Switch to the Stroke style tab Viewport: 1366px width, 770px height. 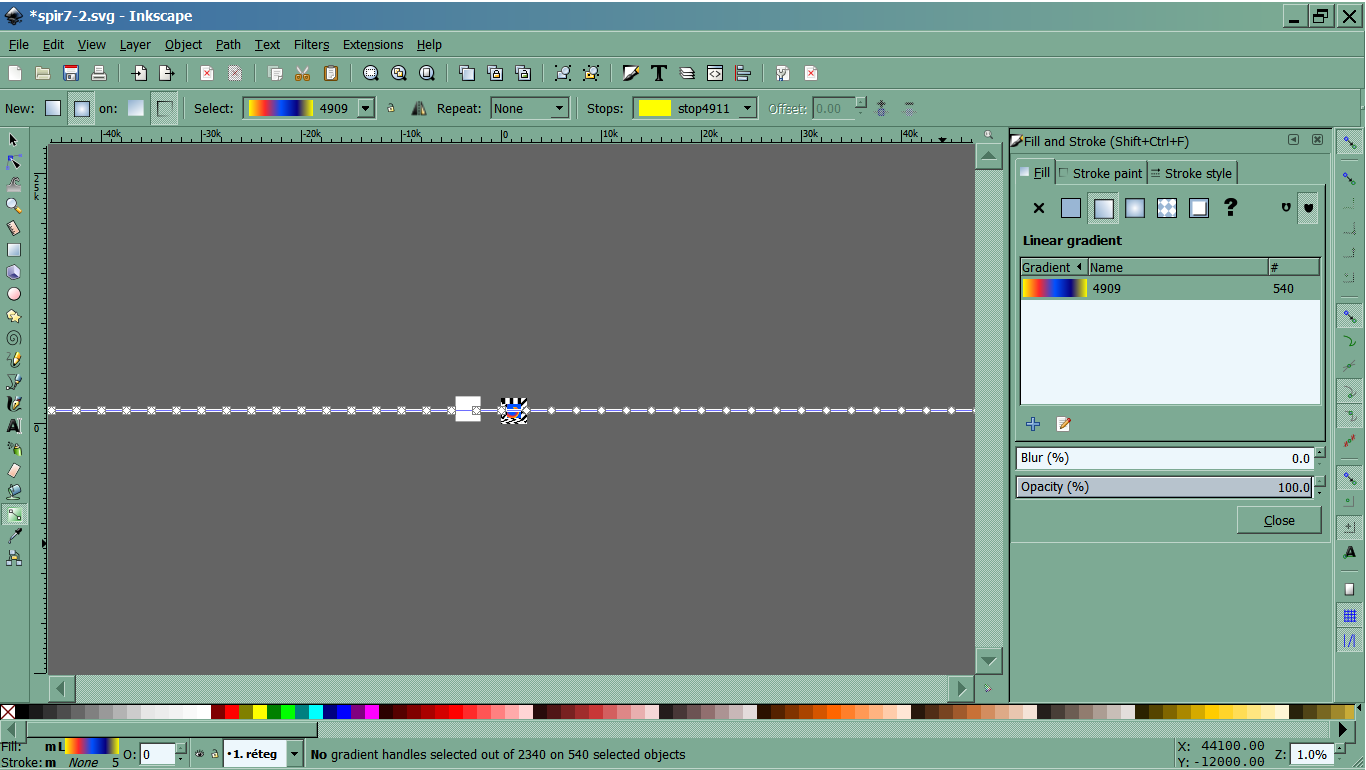click(x=1191, y=173)
